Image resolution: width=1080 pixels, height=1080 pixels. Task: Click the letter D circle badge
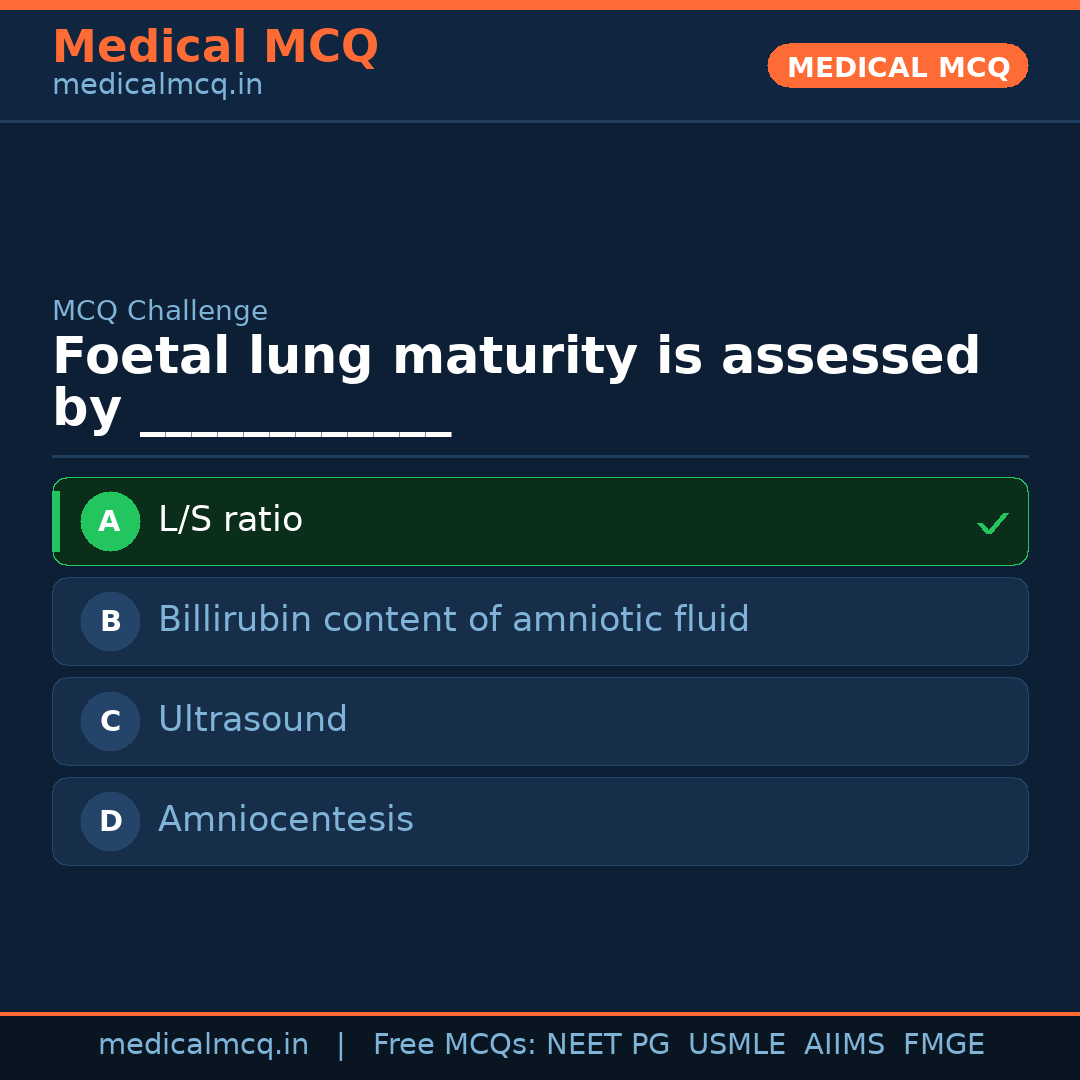coord(110,821)
